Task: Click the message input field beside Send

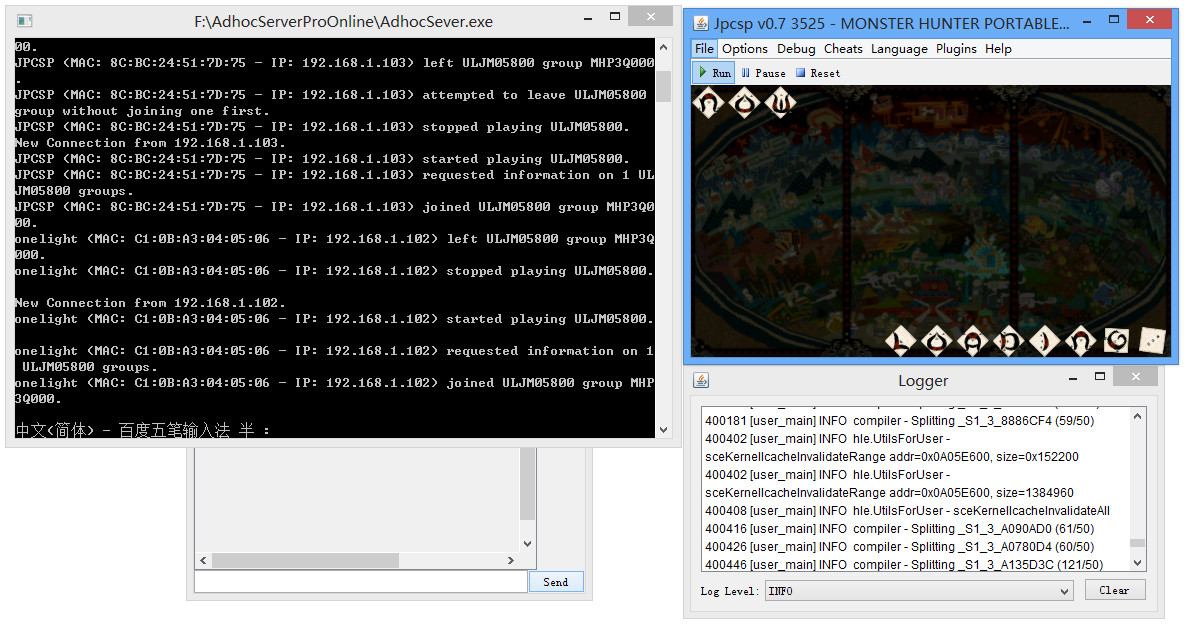Action: pyautogui.click(x=360, y=582)
